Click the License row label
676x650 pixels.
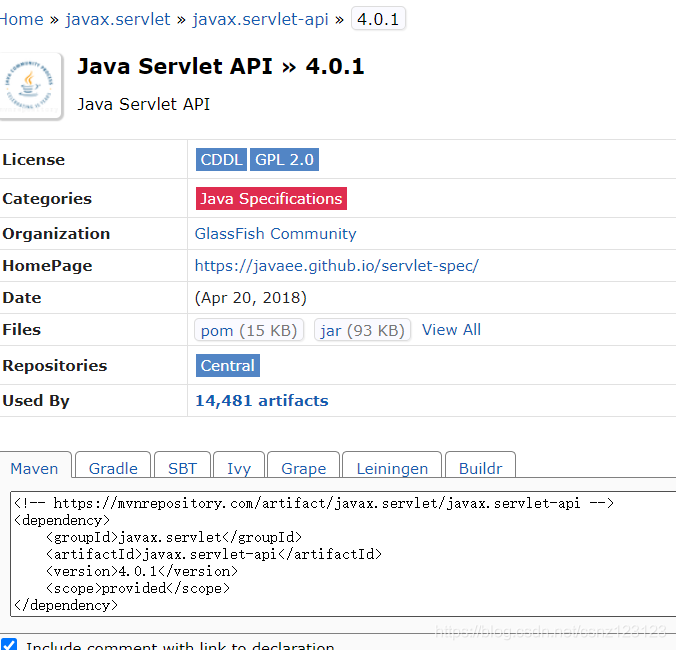34,159
